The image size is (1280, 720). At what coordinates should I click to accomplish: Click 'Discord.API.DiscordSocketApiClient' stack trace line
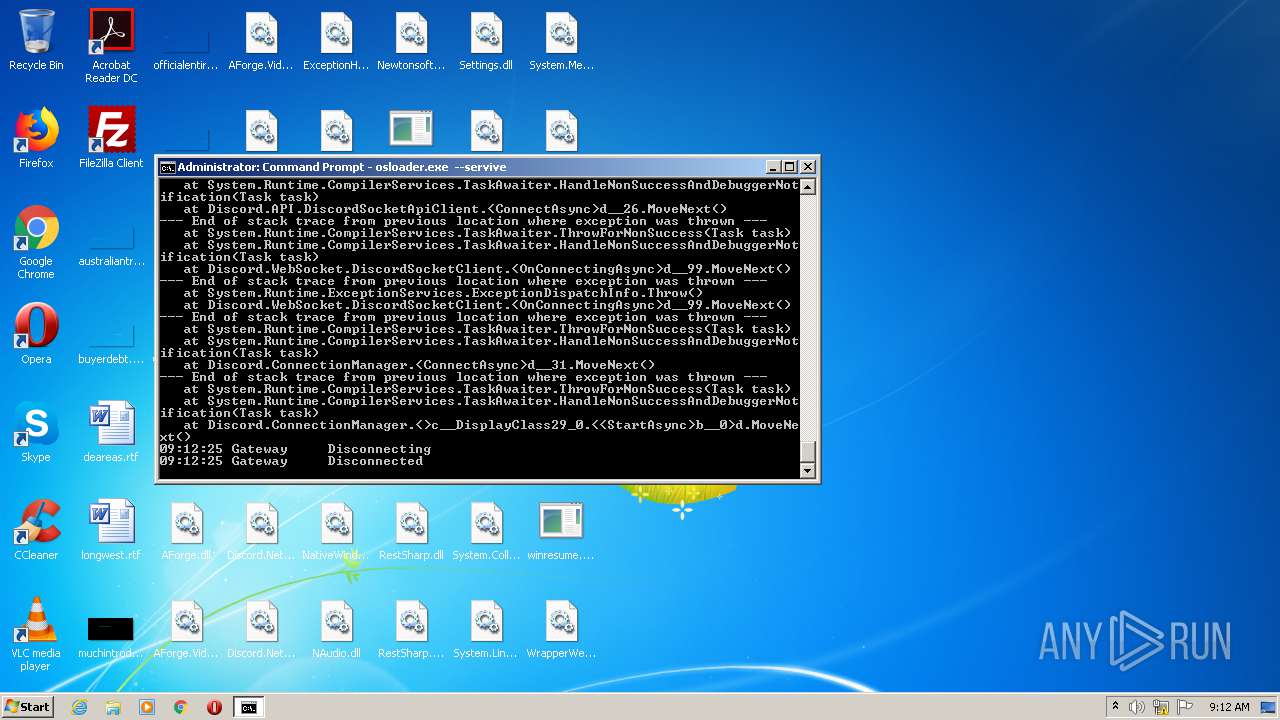455,209
